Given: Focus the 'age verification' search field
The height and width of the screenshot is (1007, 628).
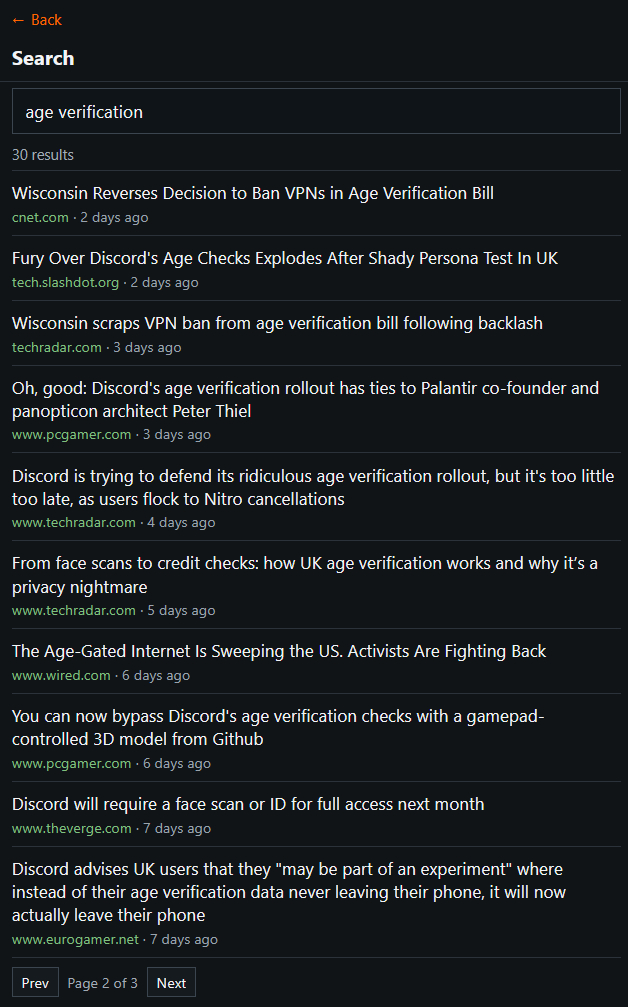Looking at the screenshot, I should click(316, 112).
